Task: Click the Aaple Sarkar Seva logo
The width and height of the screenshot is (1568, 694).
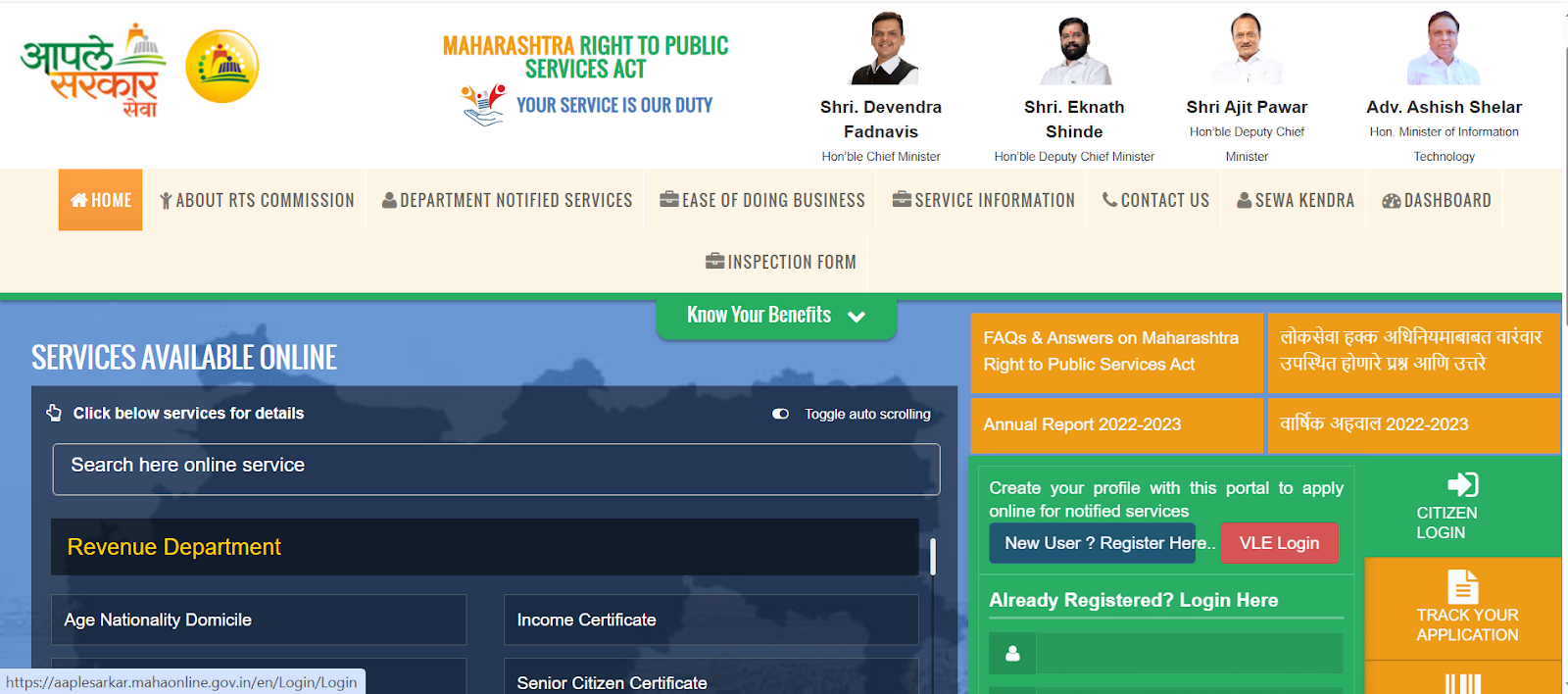Action: [93, 69]
